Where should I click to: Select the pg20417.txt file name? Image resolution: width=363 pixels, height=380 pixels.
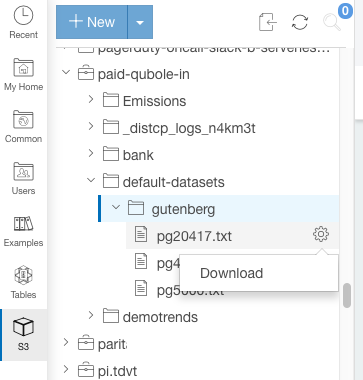tap(194, 236)
